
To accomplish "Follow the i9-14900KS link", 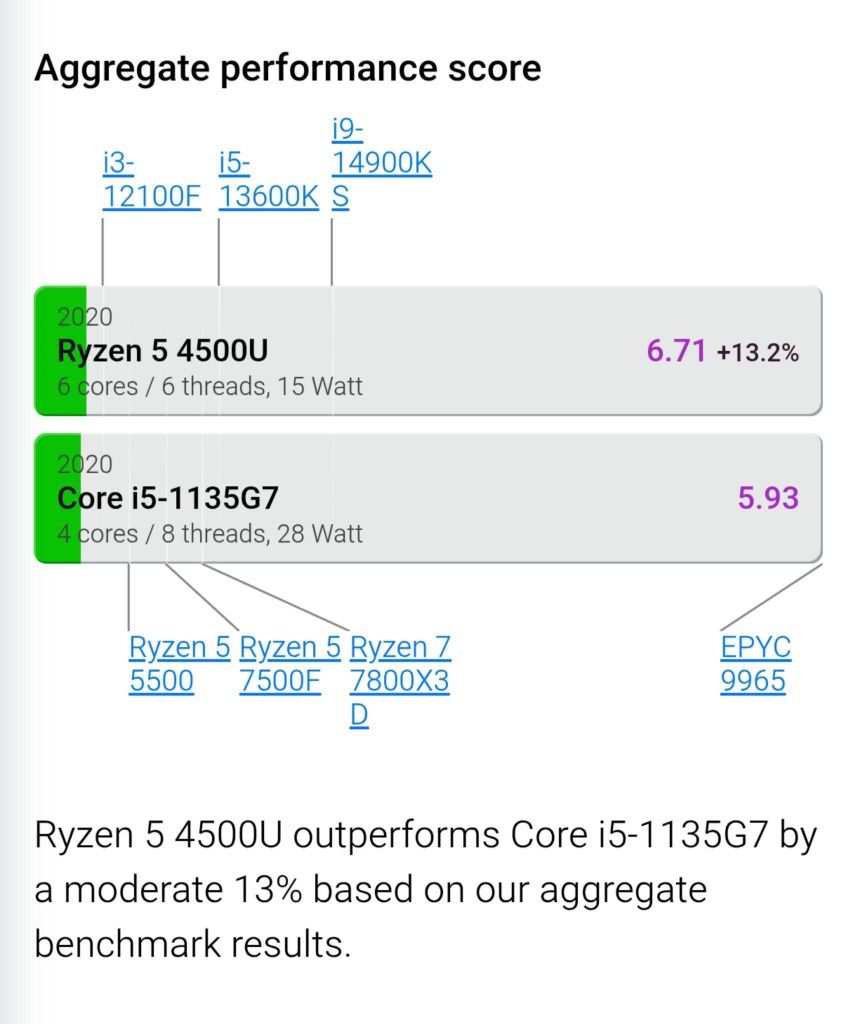I will point(381,163).
